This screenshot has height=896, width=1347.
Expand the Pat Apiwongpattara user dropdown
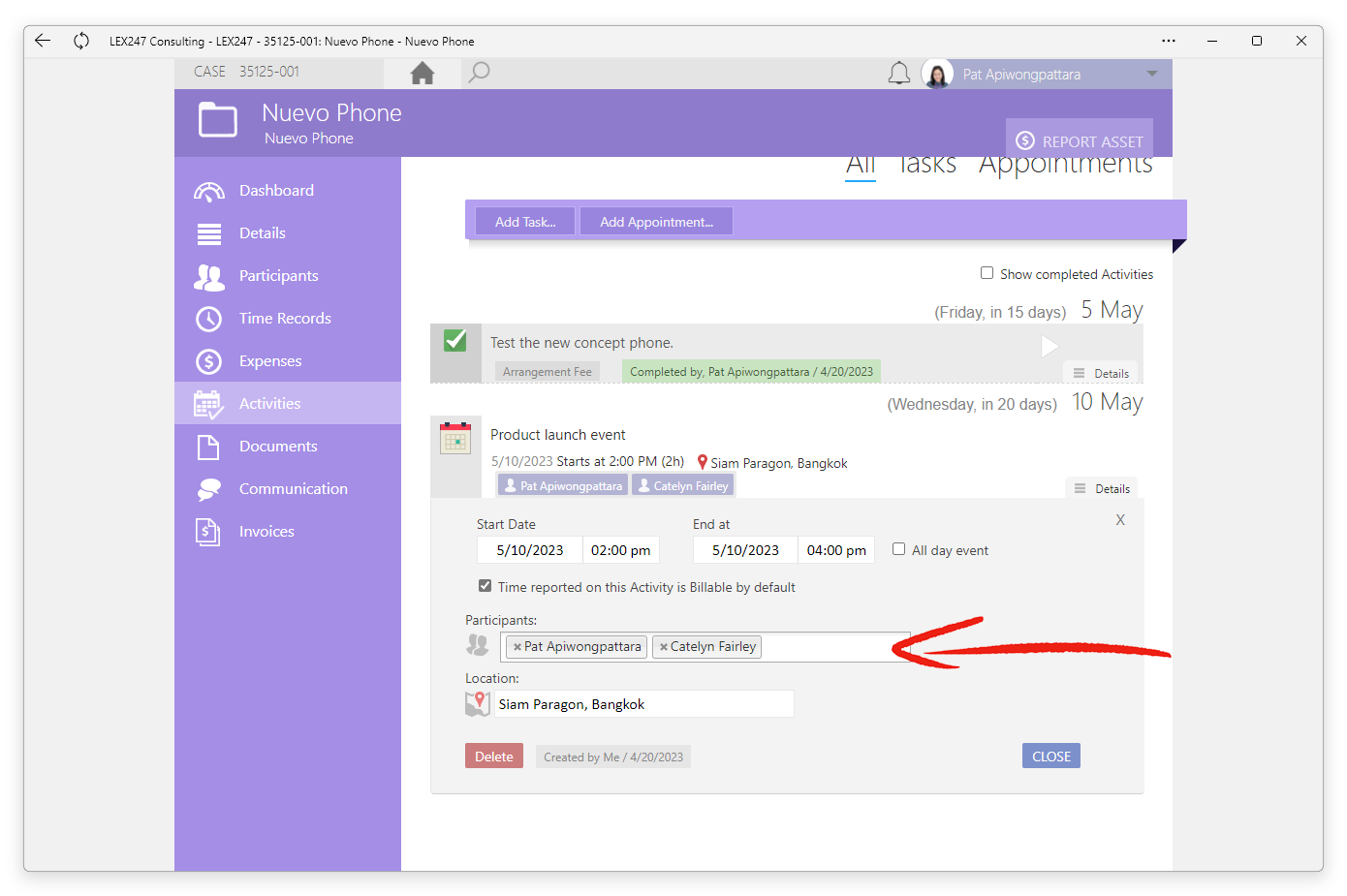click(x=1152, y=74)
